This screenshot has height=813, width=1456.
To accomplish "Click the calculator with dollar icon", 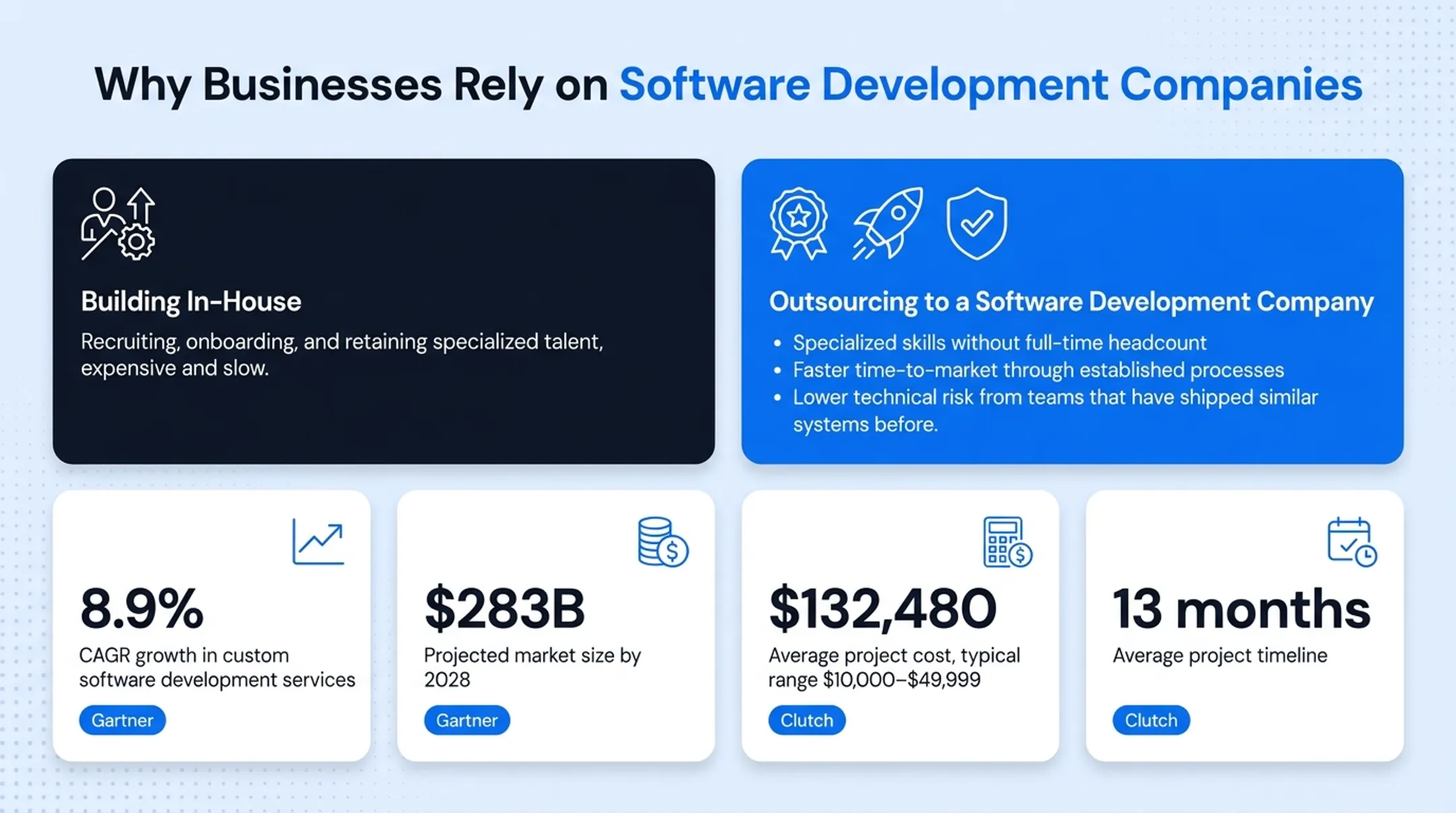I will (1007, 541).
